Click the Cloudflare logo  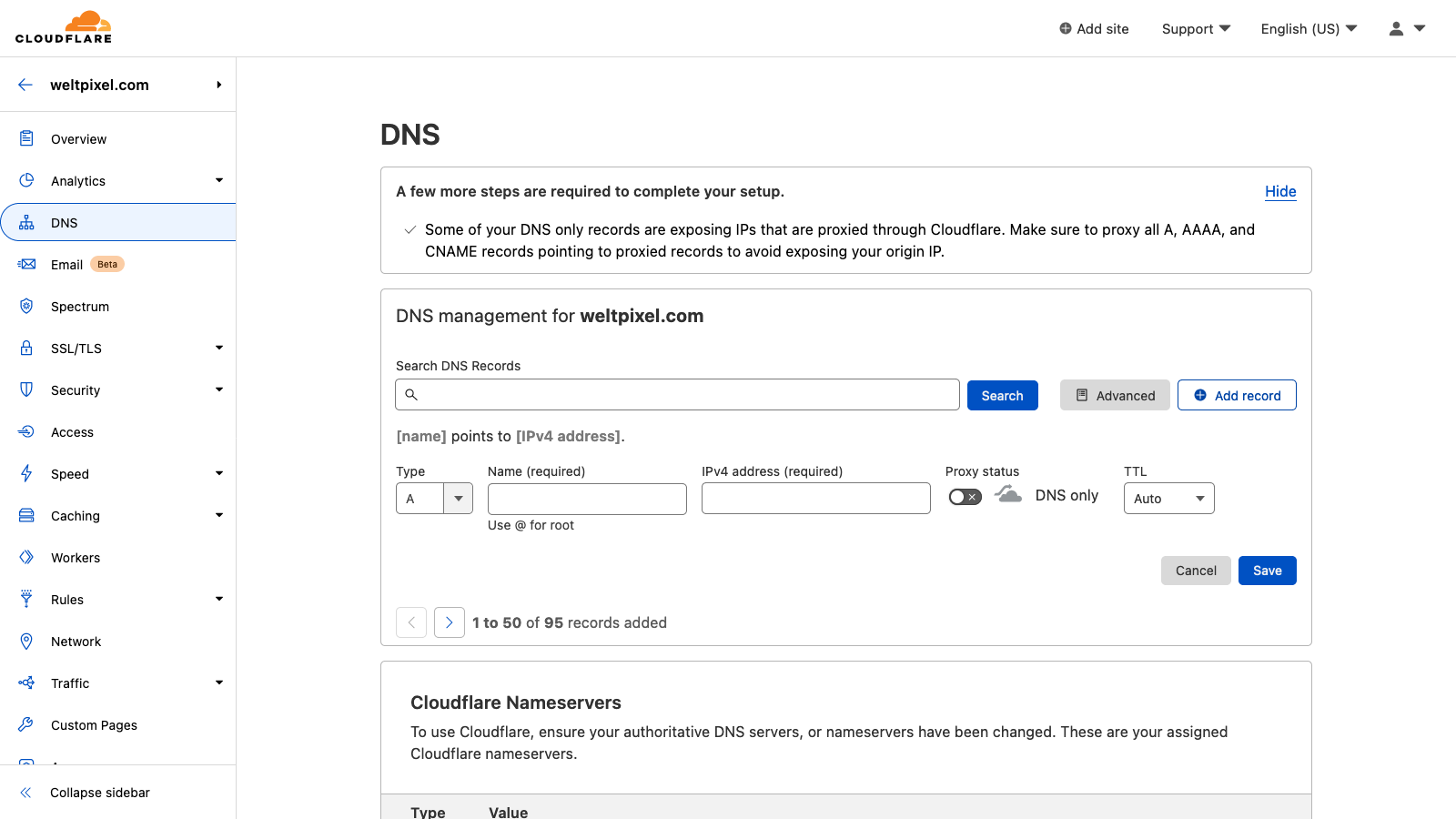64,27
